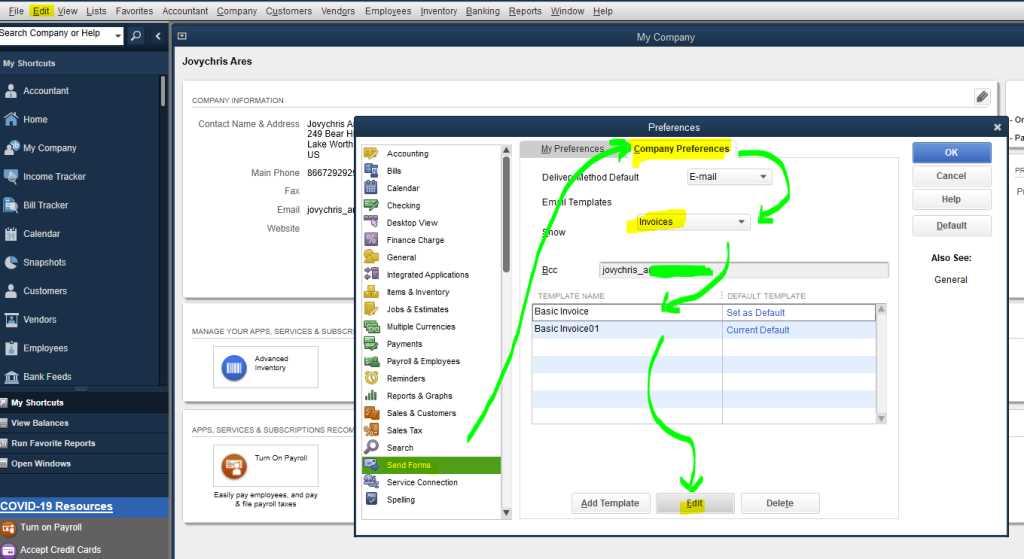Close the Preferences dialog
Viewport: 1024px width, 559px height.
[997, 127]
